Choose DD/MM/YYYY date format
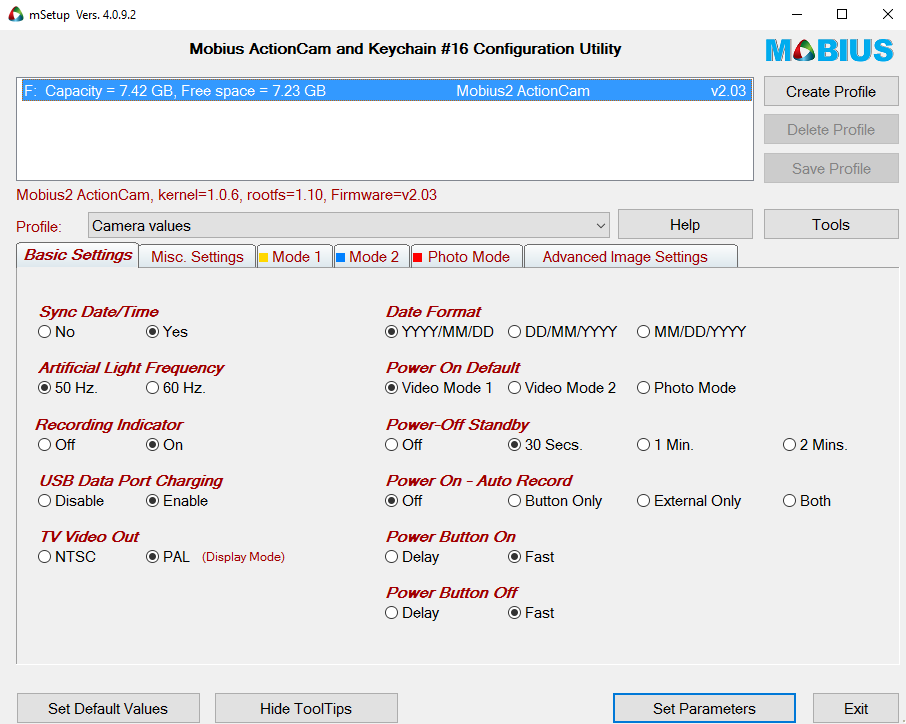The image size is (906, 724). (563, 332)
